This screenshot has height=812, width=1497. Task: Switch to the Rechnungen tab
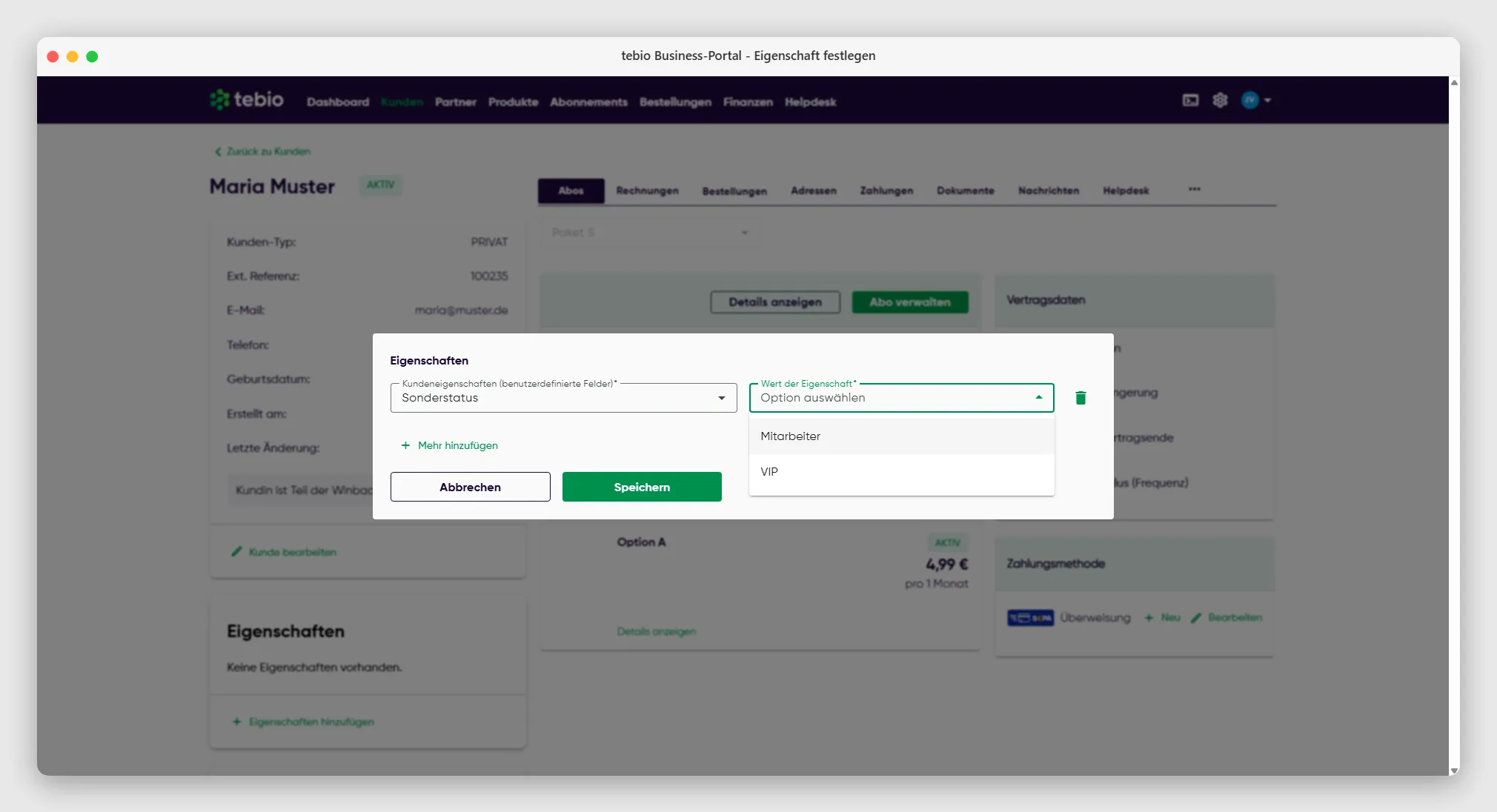[x=647, y=190]
